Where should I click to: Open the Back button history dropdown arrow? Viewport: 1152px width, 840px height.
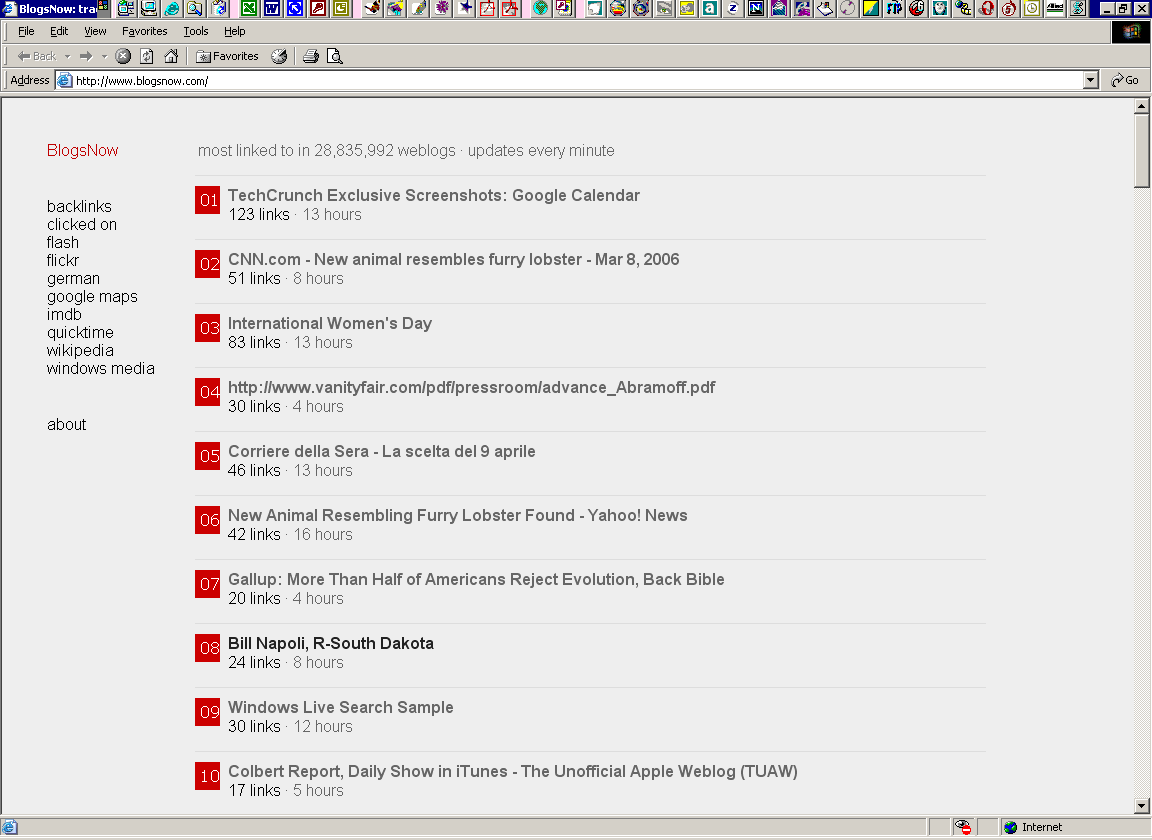tap(67, 56)
